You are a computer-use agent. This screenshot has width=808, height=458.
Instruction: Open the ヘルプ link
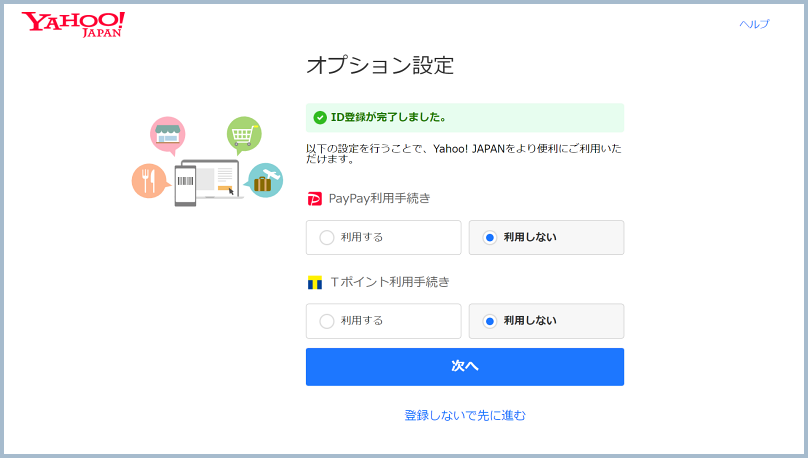tap(754, 24)
